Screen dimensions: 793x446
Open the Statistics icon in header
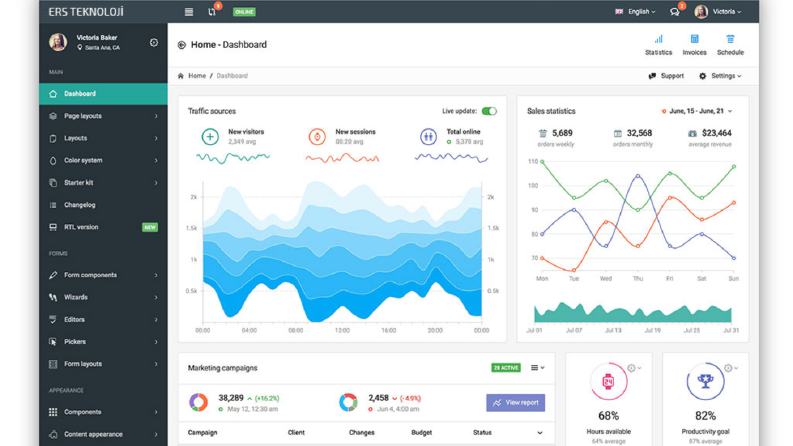point(658,39)
